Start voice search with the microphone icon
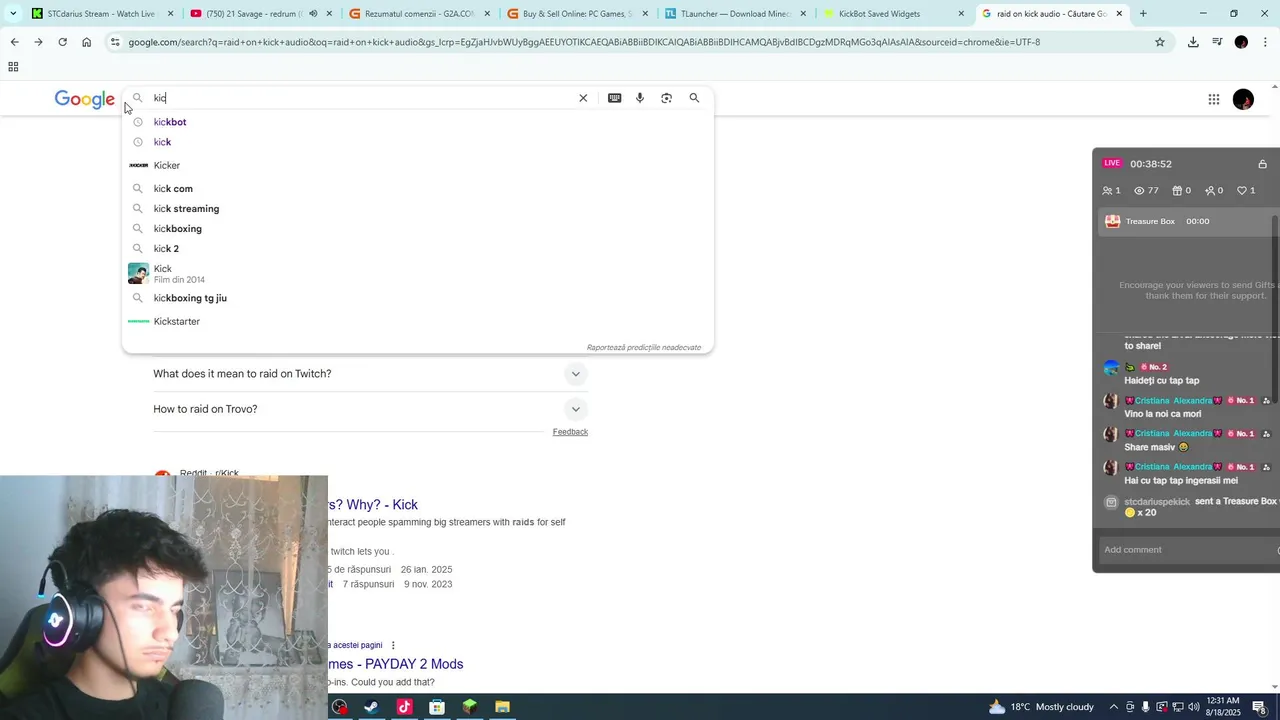Screen dimensions: 1280x720 (640, 98)
